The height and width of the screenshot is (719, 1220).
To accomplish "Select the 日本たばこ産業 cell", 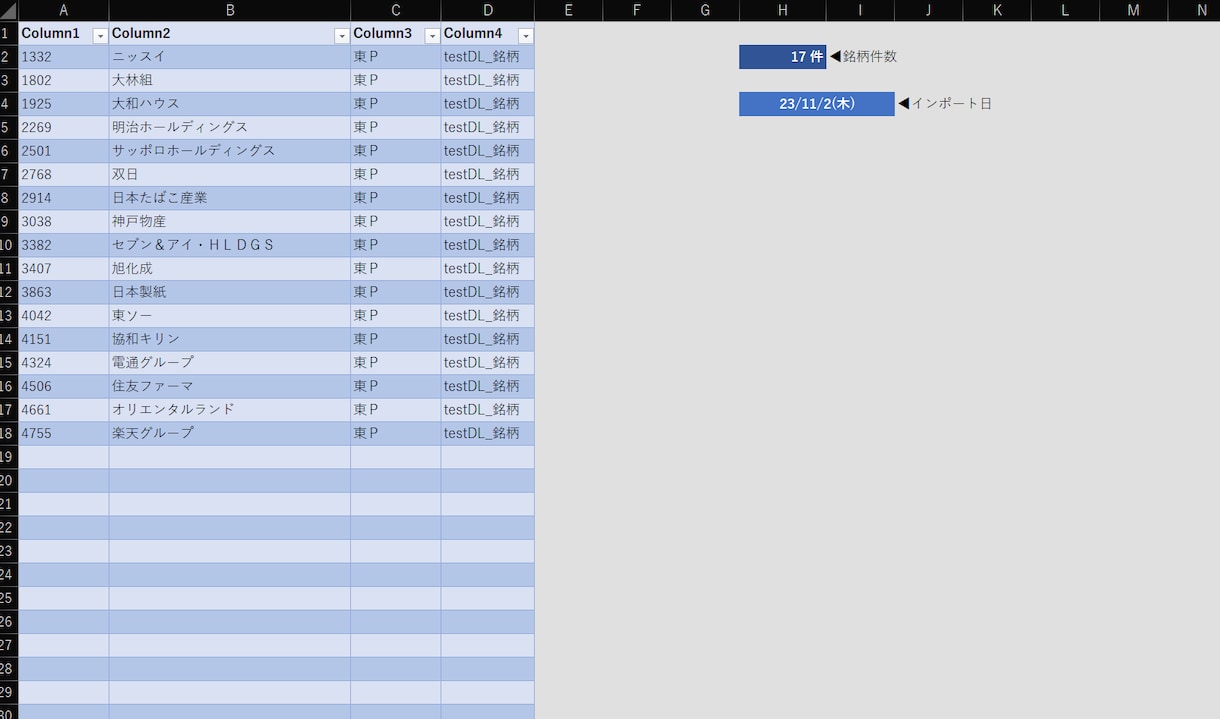I will (x=230, y=198).
